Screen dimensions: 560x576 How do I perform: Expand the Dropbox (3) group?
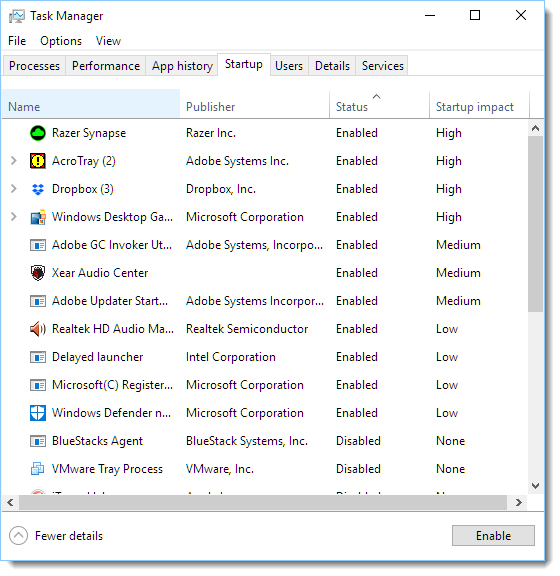[14, 189]
